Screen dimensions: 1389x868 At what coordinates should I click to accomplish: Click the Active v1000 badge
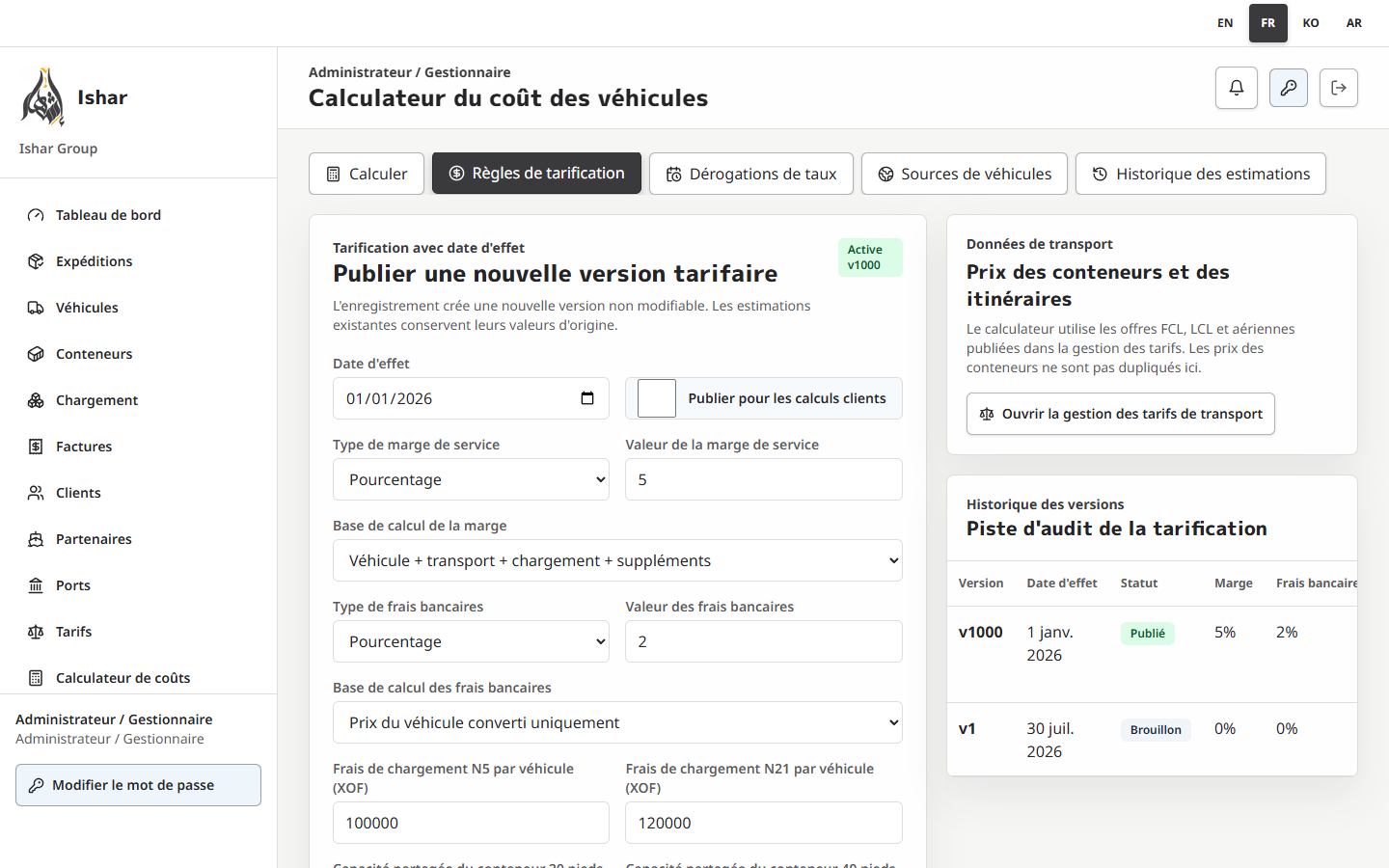click(x=870, y=258)
